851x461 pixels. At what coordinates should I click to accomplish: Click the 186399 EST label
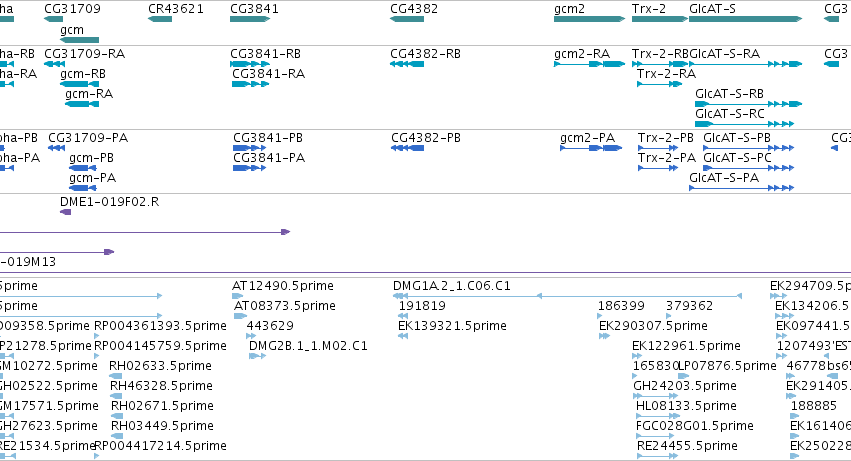tap(621, 306)
